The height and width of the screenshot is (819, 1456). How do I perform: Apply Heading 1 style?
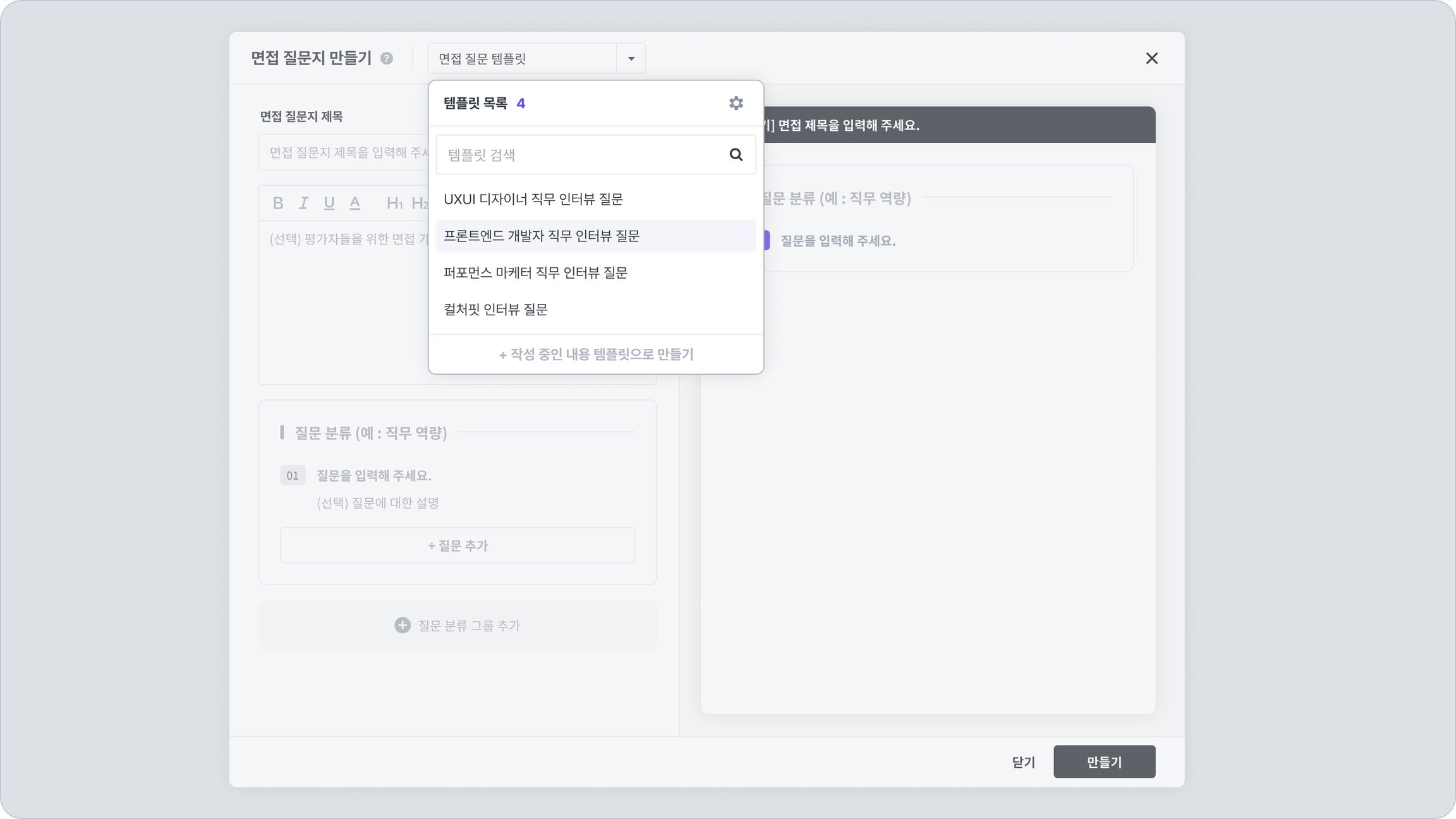point(394,203)
